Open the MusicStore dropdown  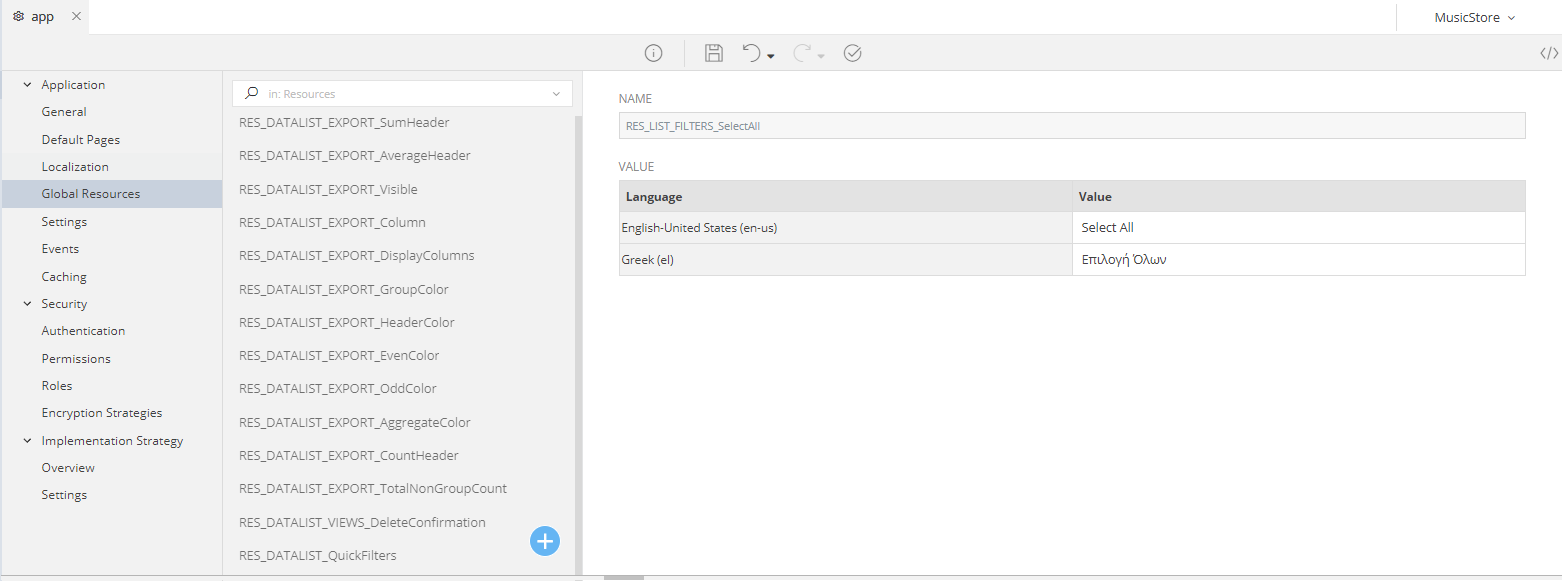1474,18
